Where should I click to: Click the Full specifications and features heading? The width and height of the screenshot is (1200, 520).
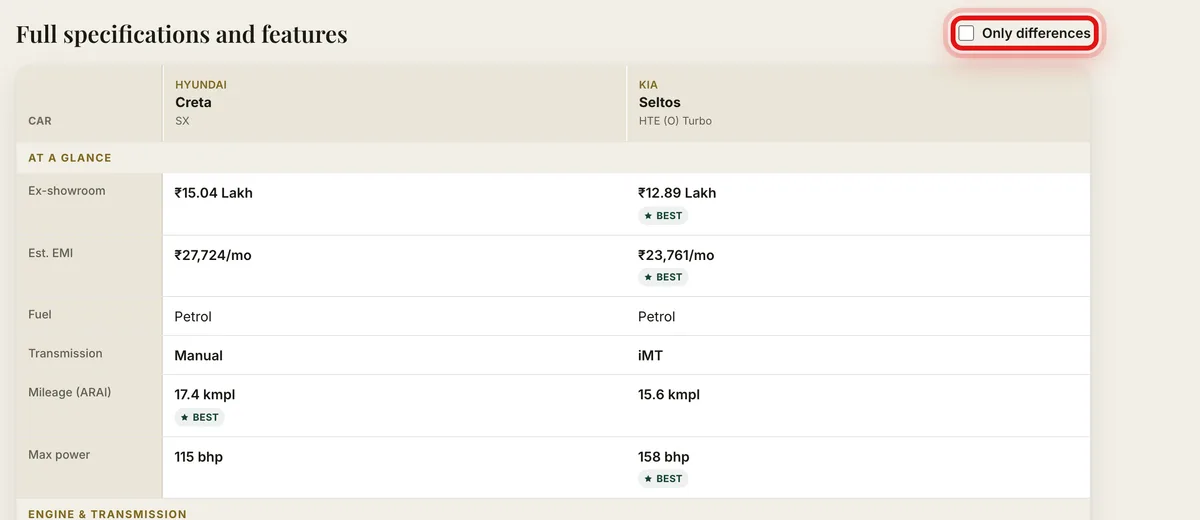(182, 34)
